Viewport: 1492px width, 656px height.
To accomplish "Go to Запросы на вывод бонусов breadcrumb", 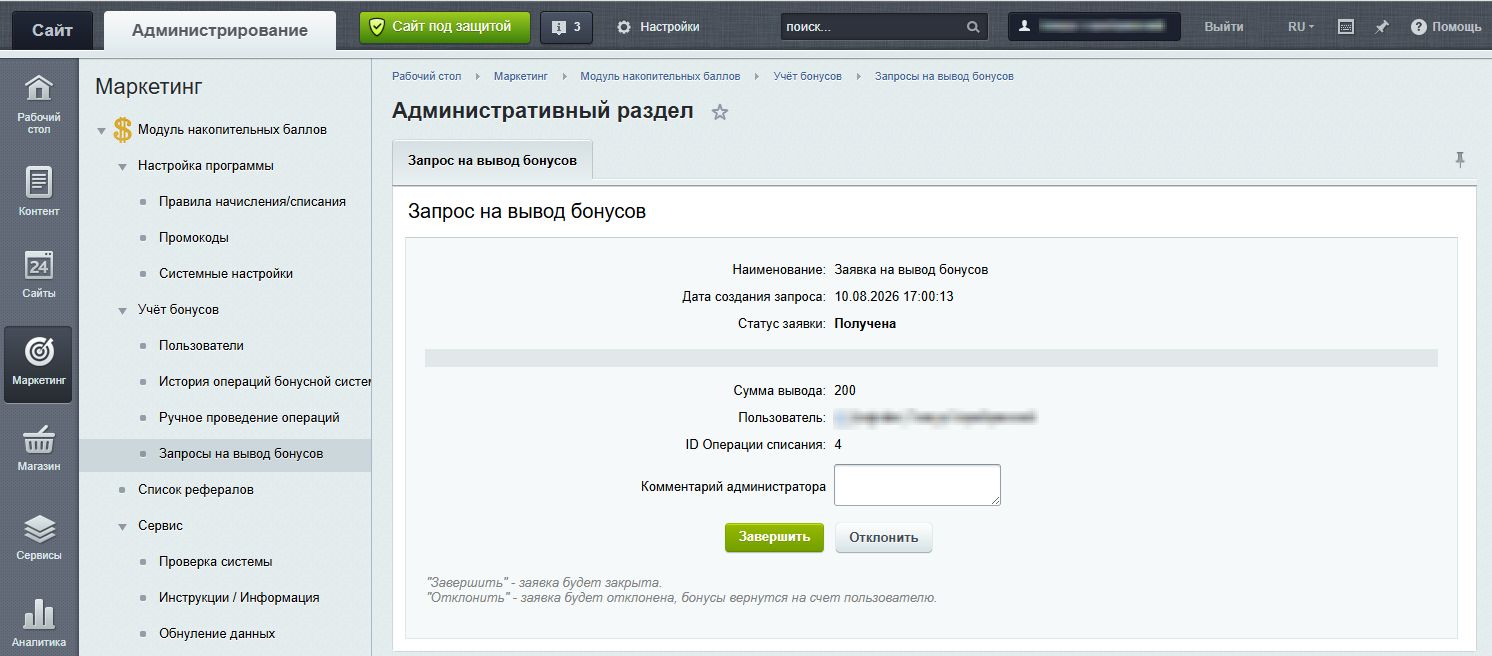I will click(944, 76).
